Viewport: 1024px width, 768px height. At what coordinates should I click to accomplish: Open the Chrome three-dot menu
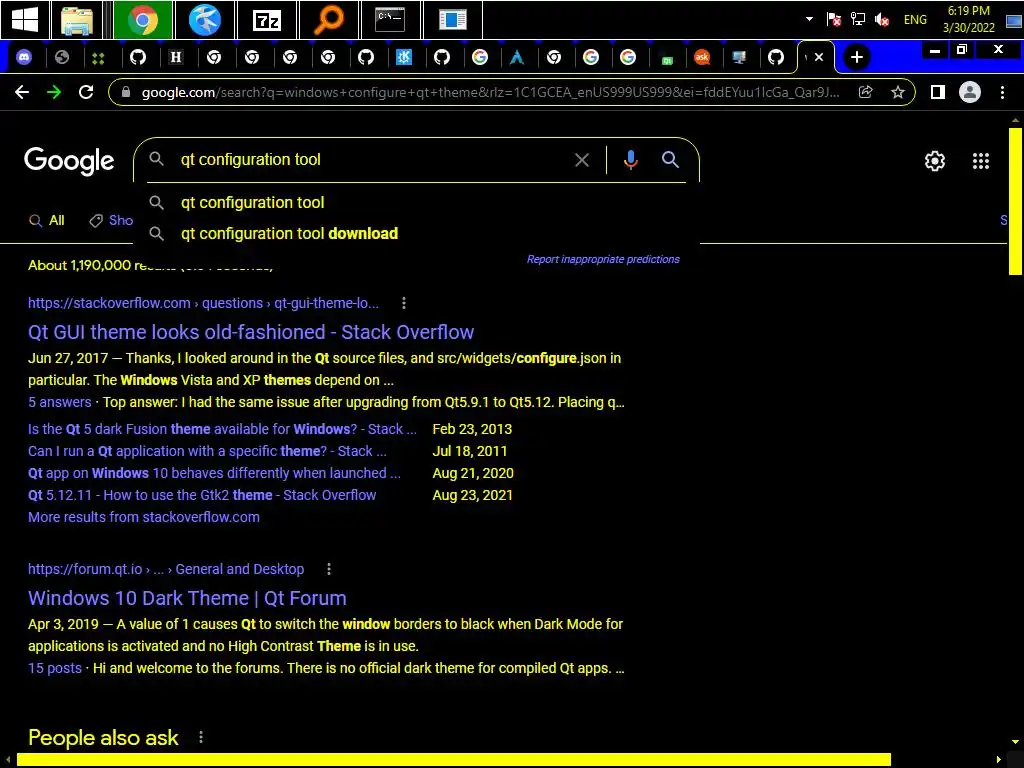[x=1002, y=92]
